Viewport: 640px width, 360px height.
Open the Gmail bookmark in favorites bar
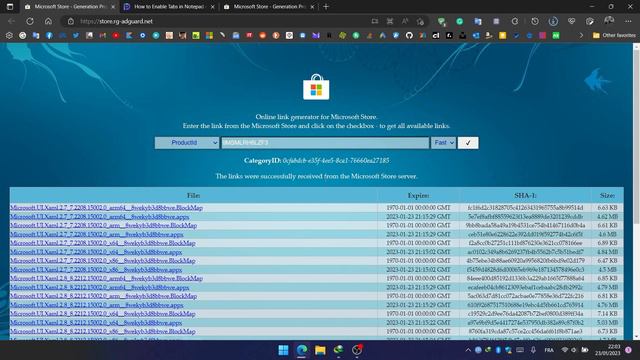click(x=102, y=36)
